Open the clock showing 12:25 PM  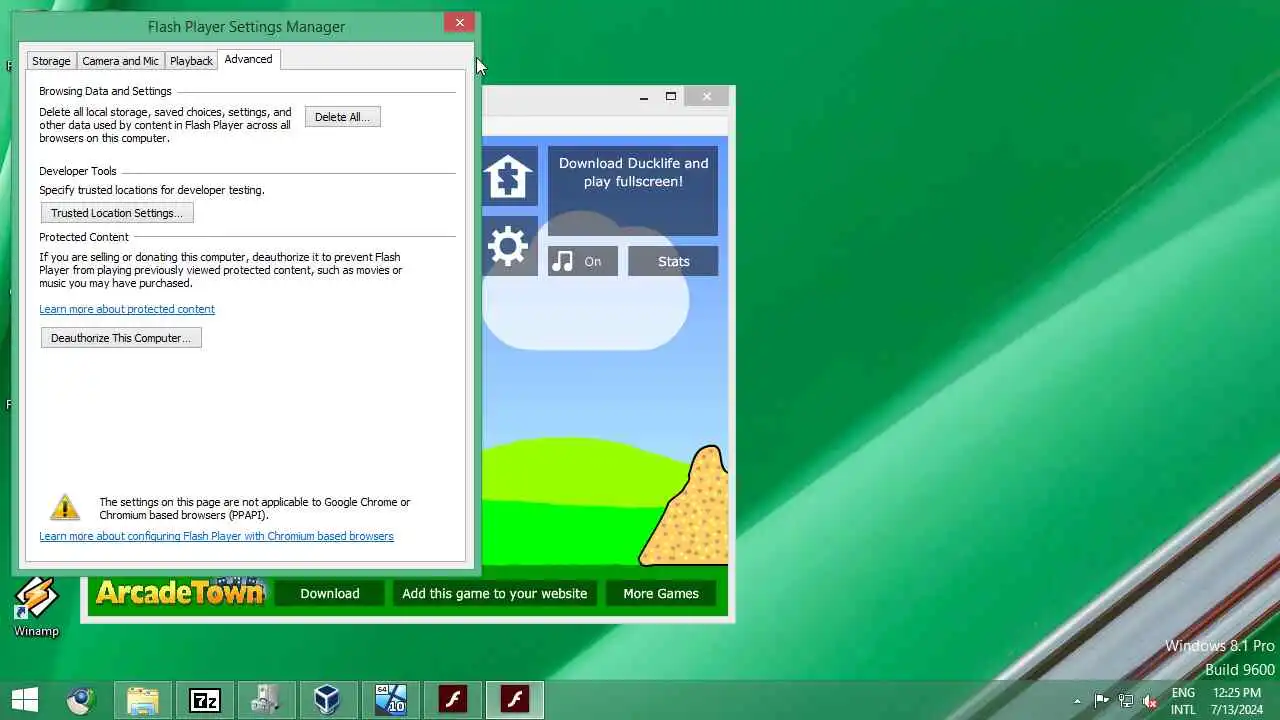1237,701
